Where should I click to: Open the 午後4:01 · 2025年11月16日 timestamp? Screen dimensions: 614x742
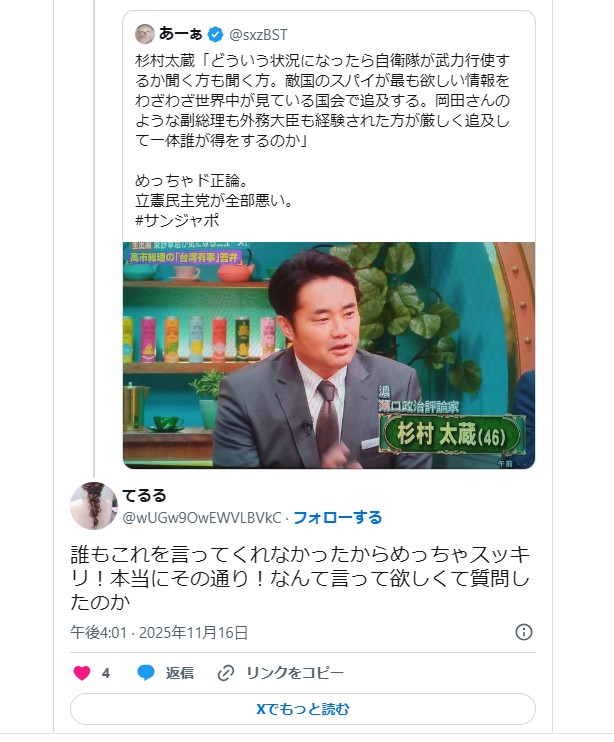click(159, 632)
